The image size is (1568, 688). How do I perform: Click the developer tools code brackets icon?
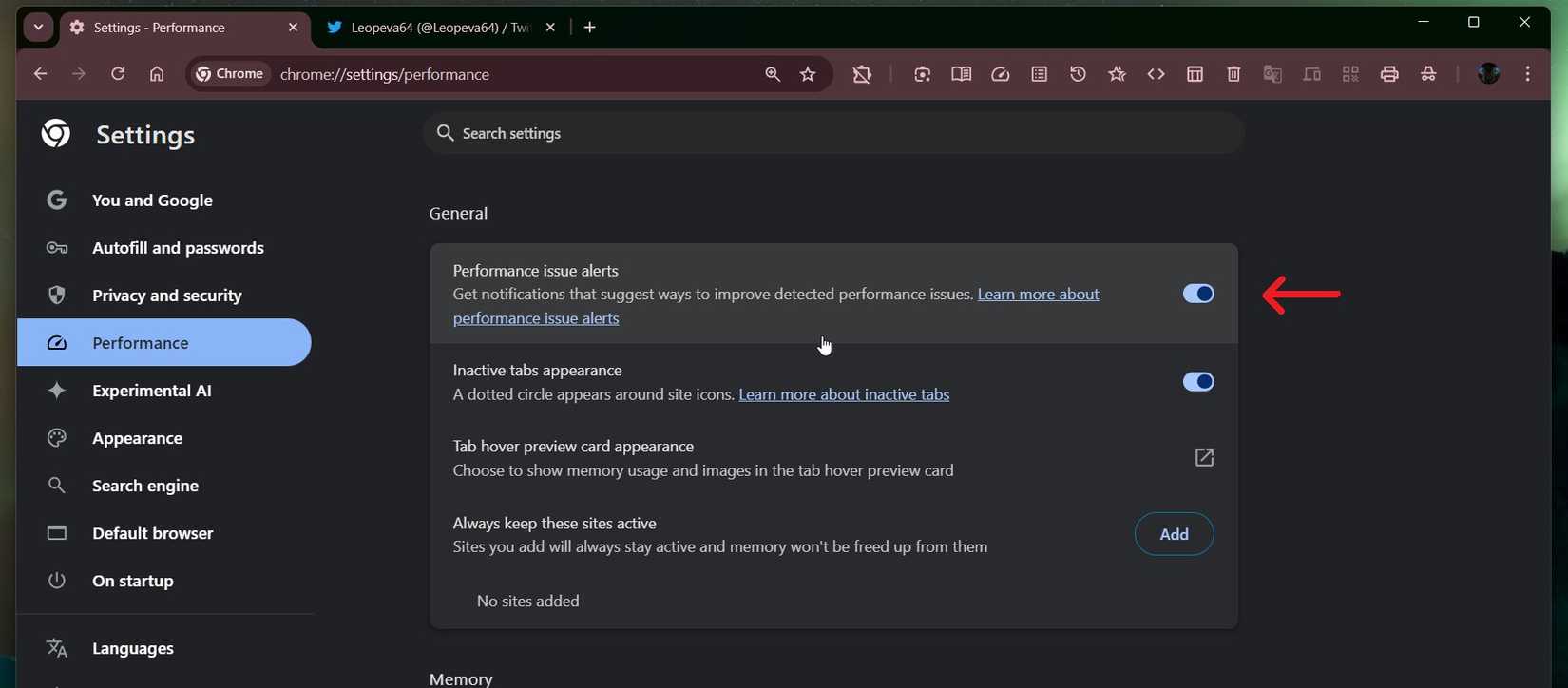point(1156,74)
